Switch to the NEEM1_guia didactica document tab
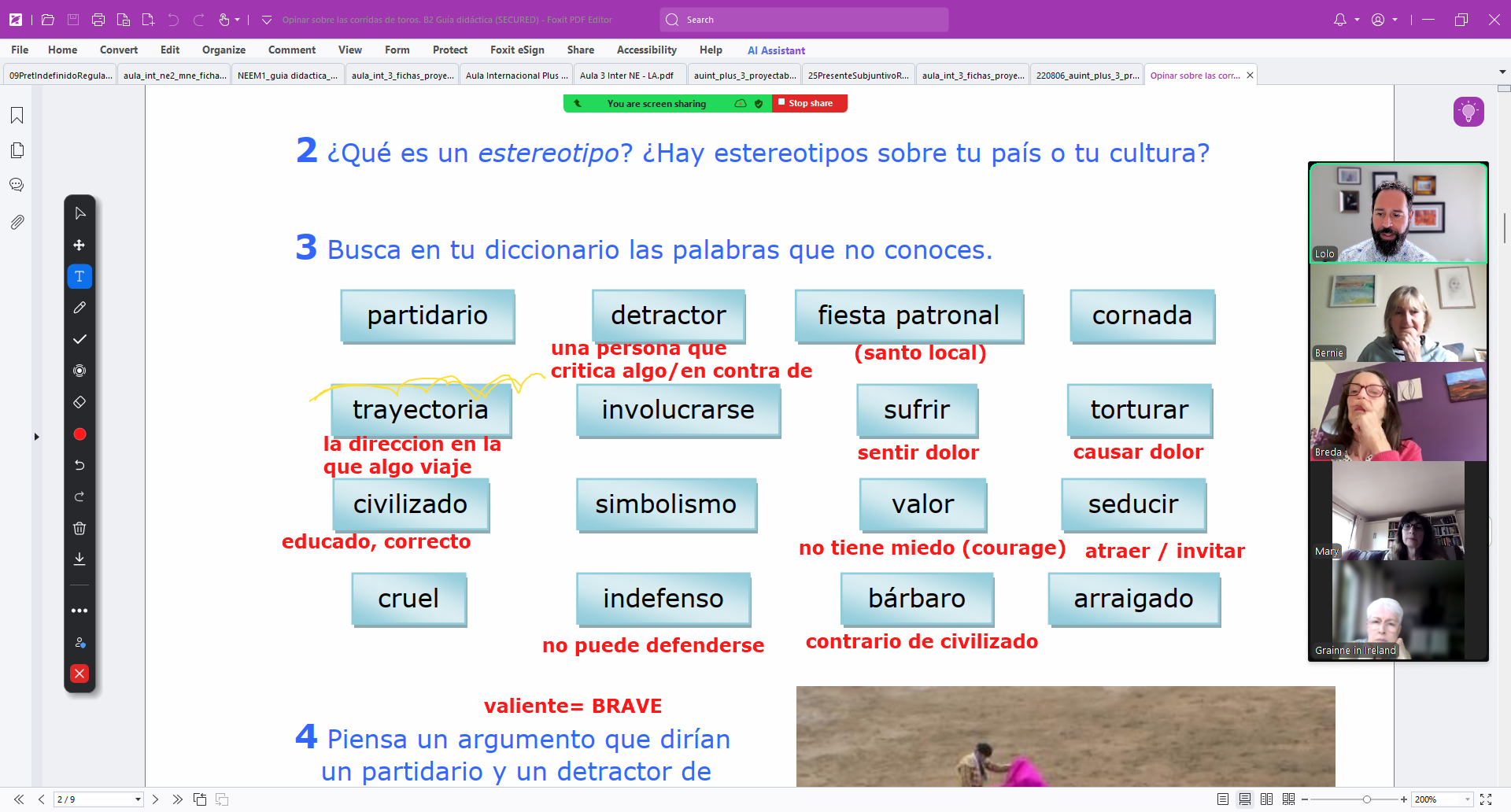 pyautogui.click(x=287, y=76)
